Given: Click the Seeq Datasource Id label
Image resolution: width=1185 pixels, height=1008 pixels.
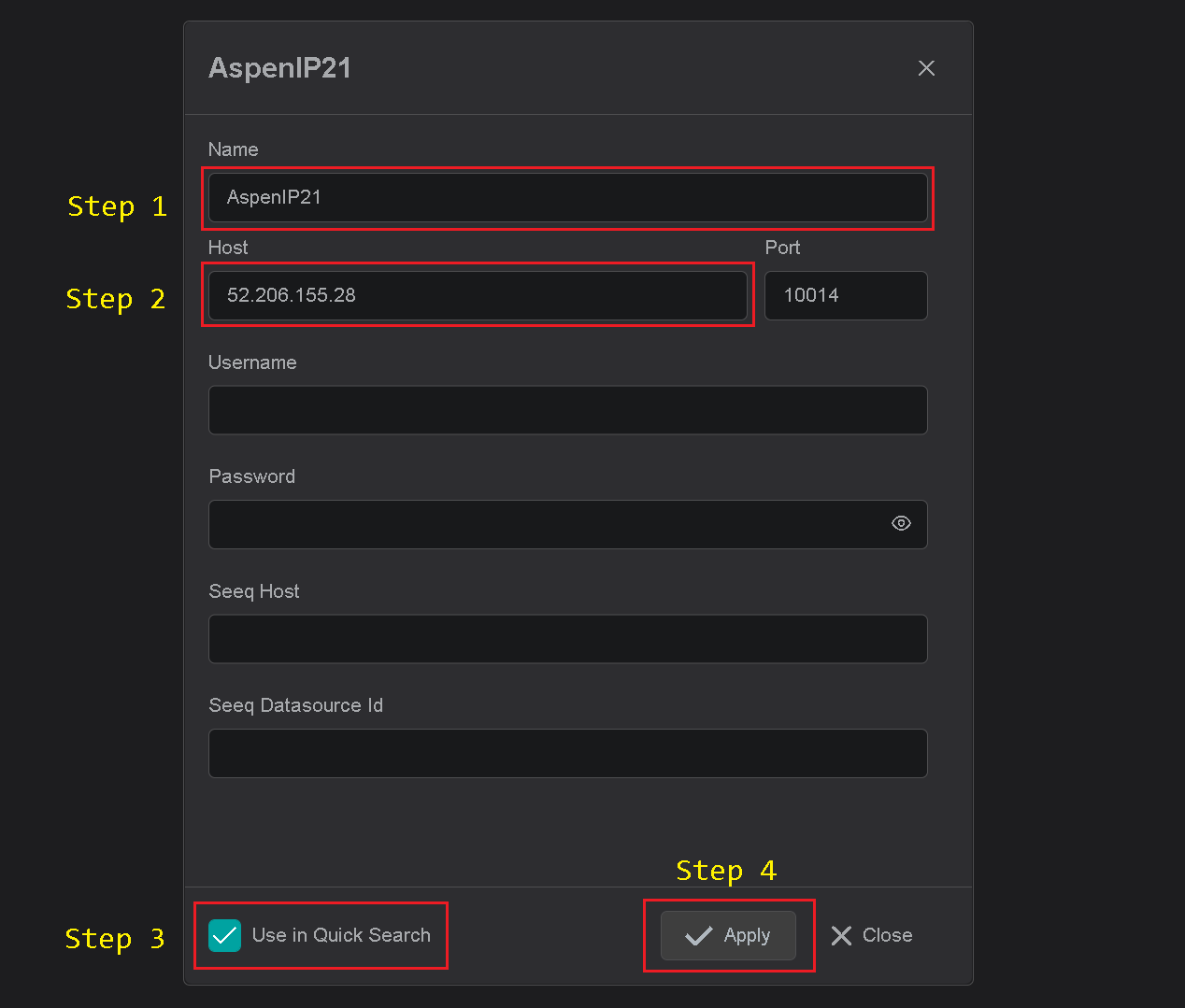Looking at the screenshot, I should point(295,705).
